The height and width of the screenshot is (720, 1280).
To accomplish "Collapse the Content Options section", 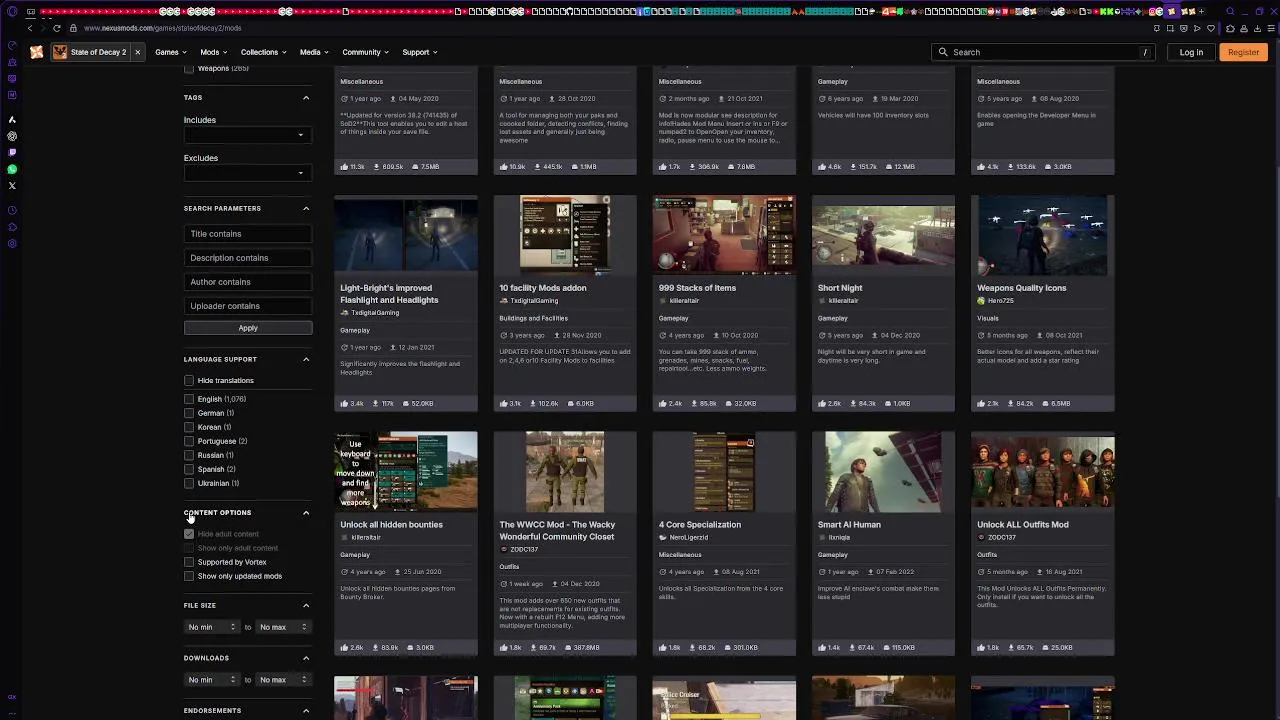I will coord(306,512).
